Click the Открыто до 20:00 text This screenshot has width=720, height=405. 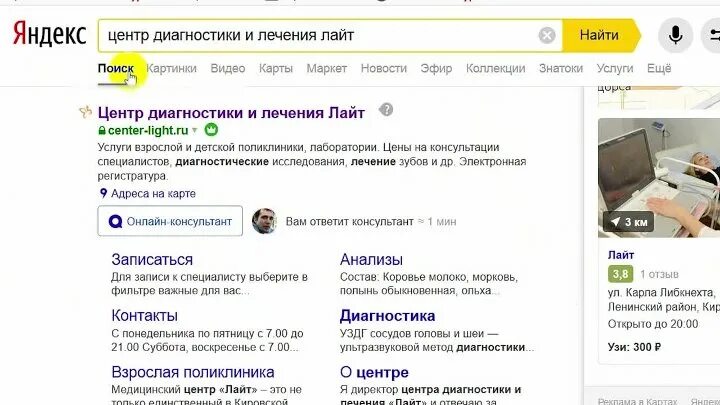point(653,324)
